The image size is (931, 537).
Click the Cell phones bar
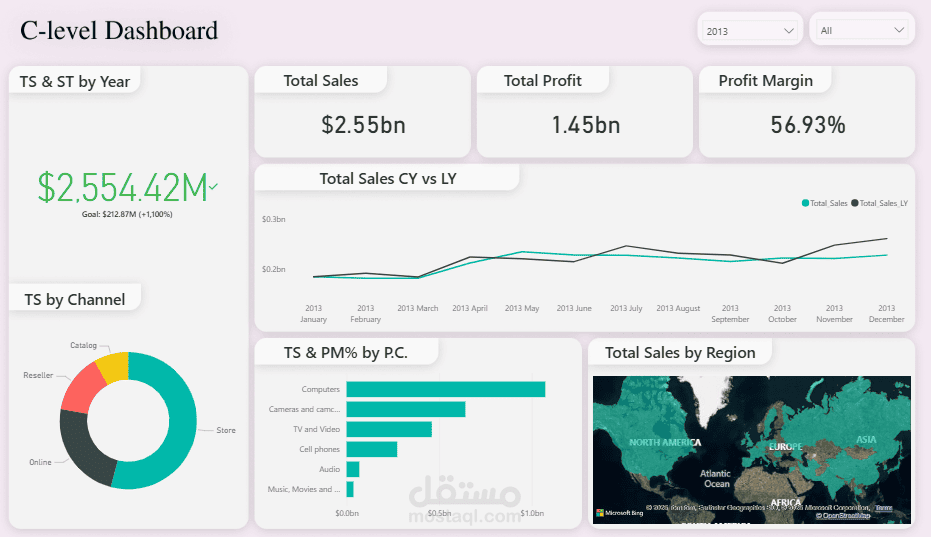point(372,449)
